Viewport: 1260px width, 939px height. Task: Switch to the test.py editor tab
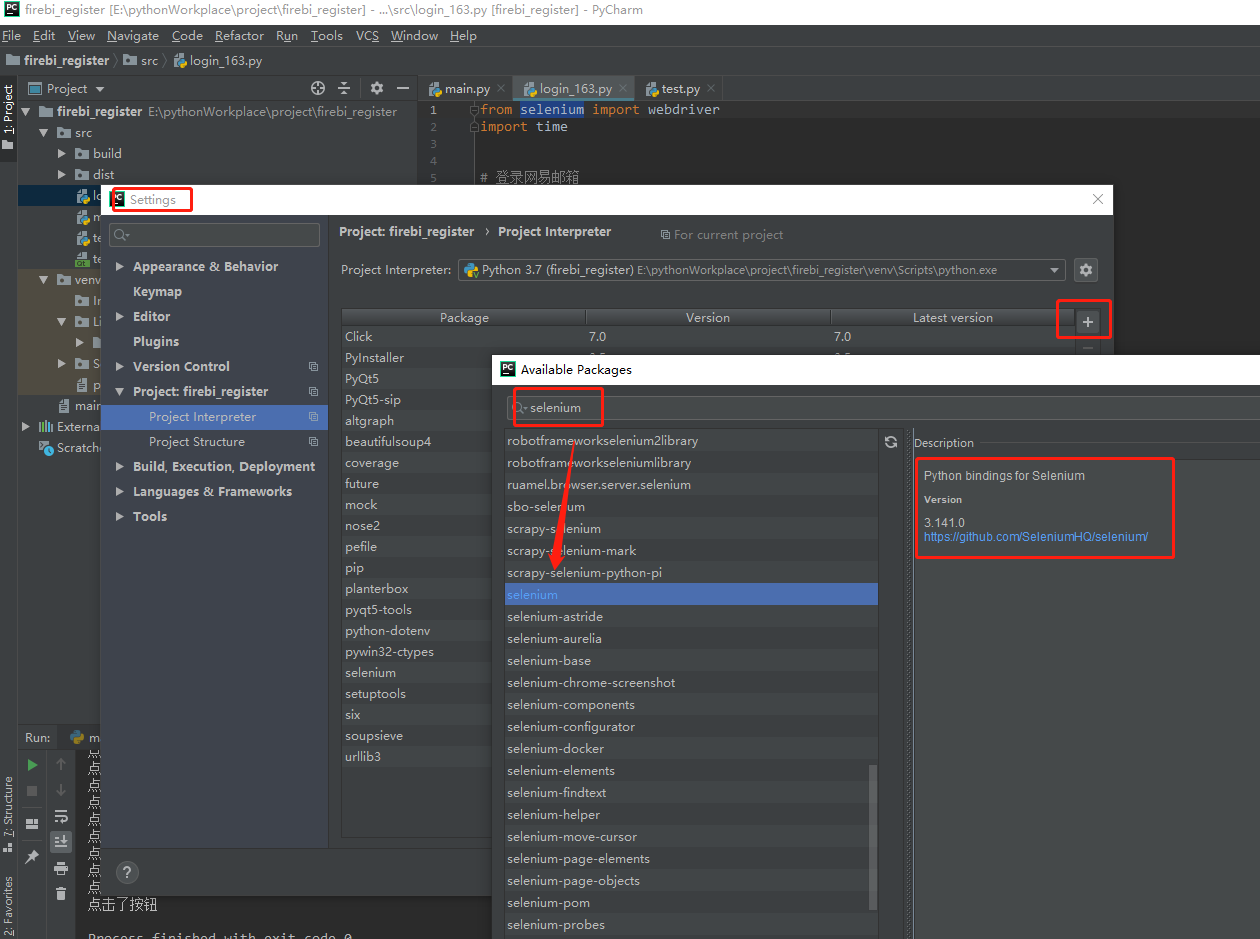click(x=680, y=89)
